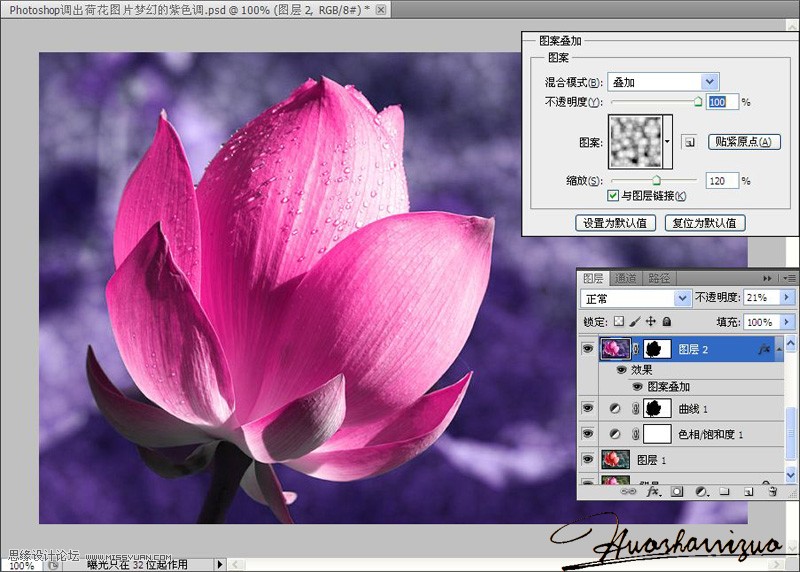The height and width of the screenshot is (572, 800).
Task: Close the document tab with X icon
Action: tap(381, 10)
